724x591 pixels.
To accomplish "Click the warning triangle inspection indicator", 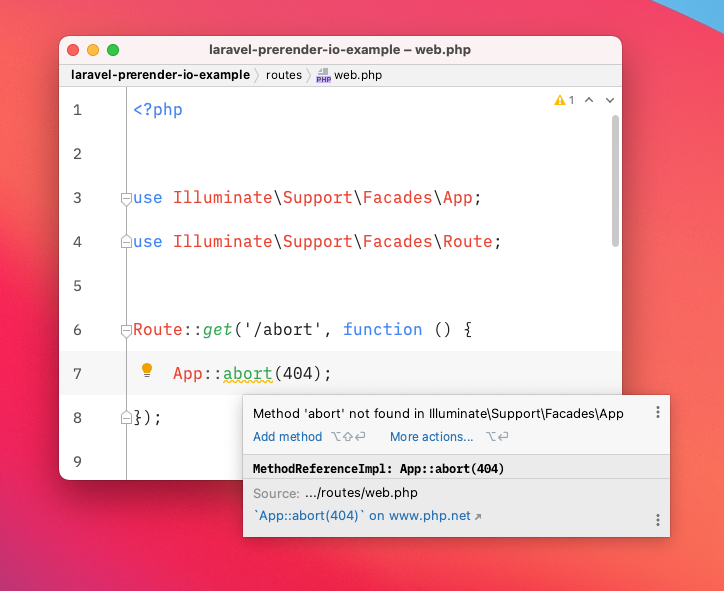I will coord(560,100).
